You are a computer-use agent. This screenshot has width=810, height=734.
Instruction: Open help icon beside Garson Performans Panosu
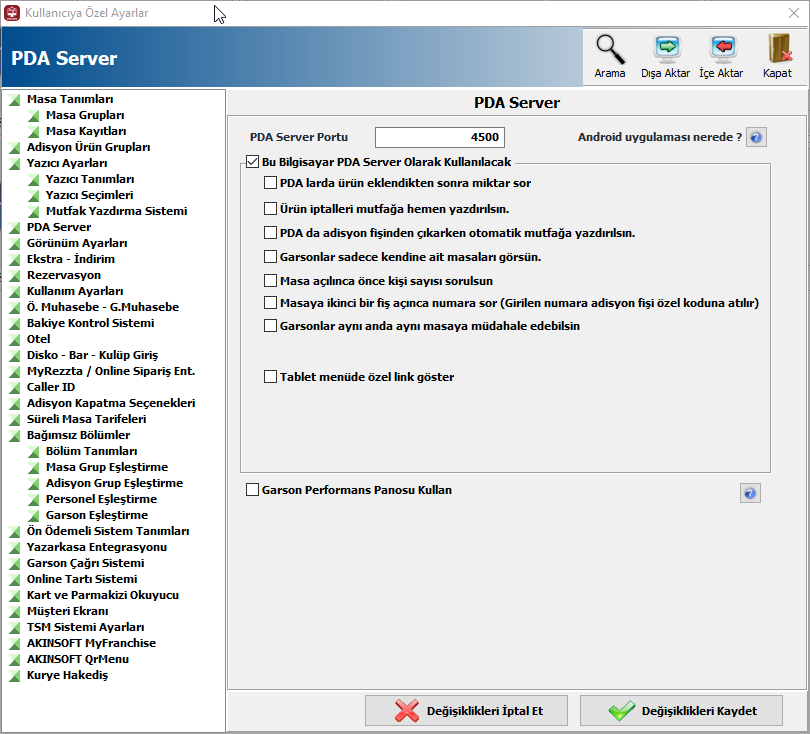750,493
